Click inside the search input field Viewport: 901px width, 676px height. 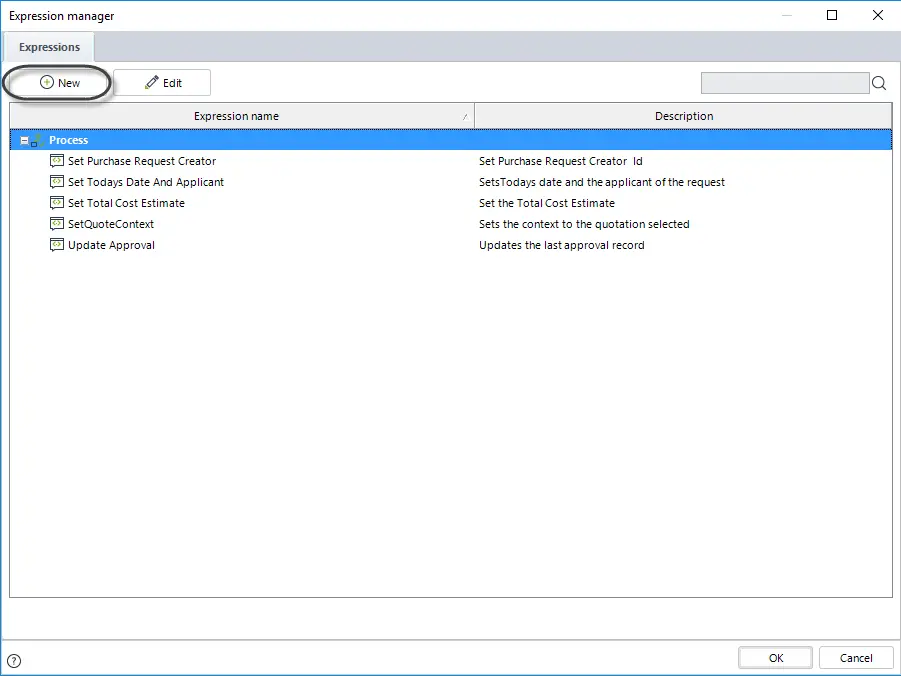pos(784,83)
